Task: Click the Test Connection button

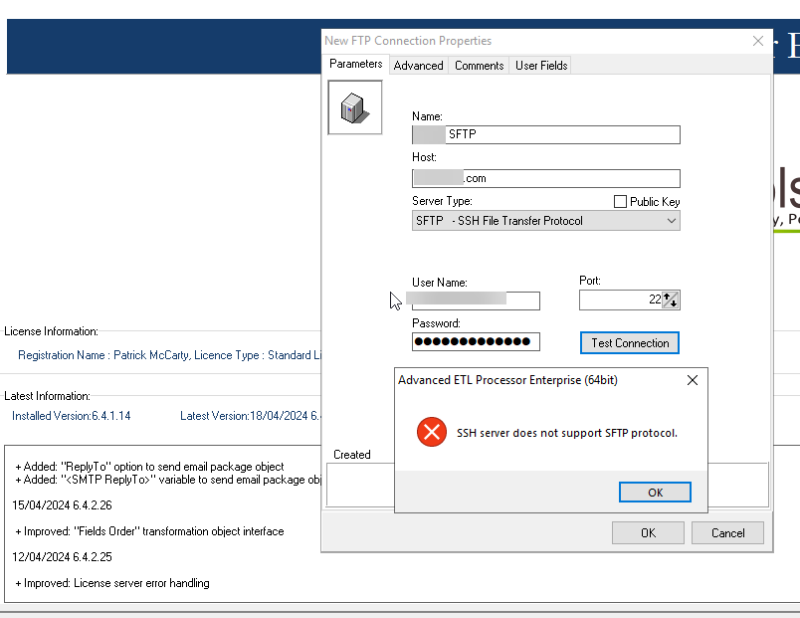Action: pyautogui.click(x=630, y=343)
